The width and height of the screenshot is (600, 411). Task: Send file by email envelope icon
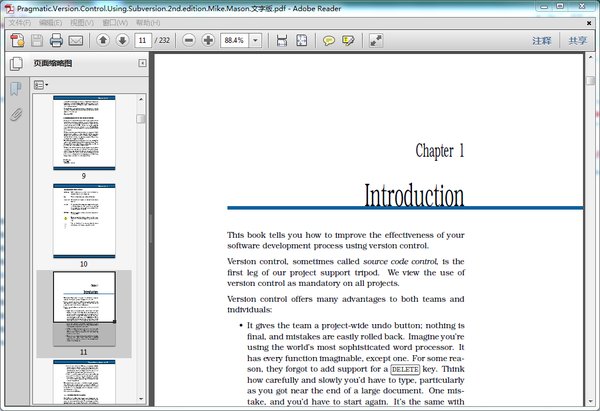[76, 40]
